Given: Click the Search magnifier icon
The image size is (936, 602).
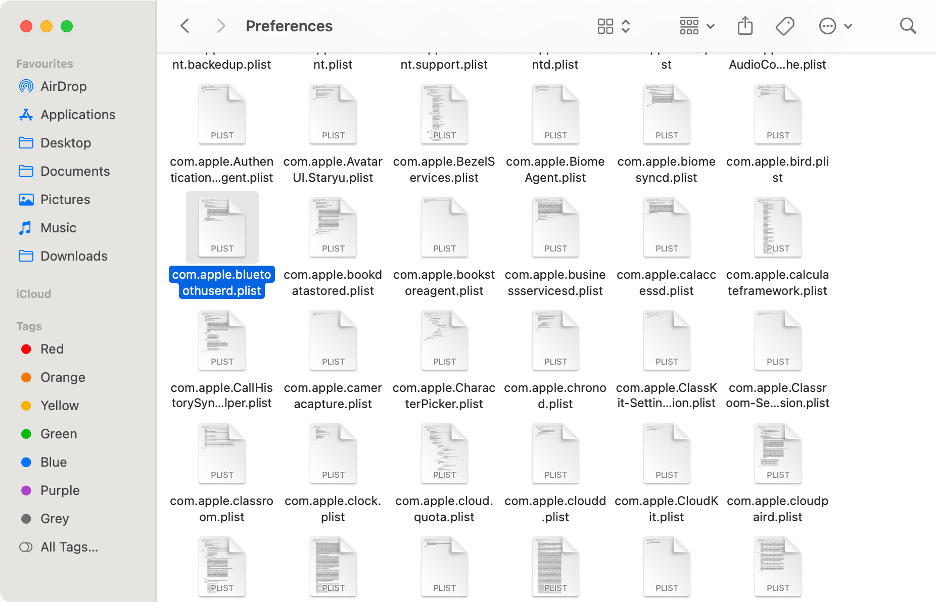Looking at the screenshot, I should click(907, 26).
